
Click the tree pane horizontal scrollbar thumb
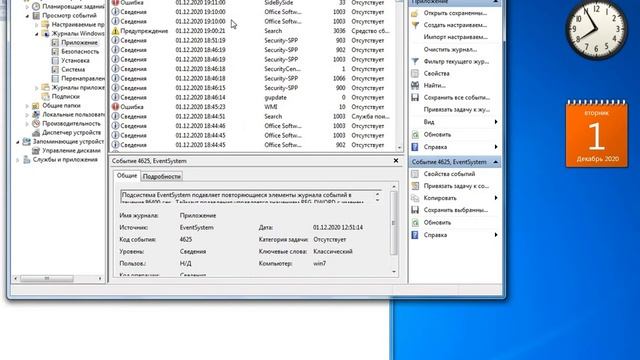tap(47, 278)
